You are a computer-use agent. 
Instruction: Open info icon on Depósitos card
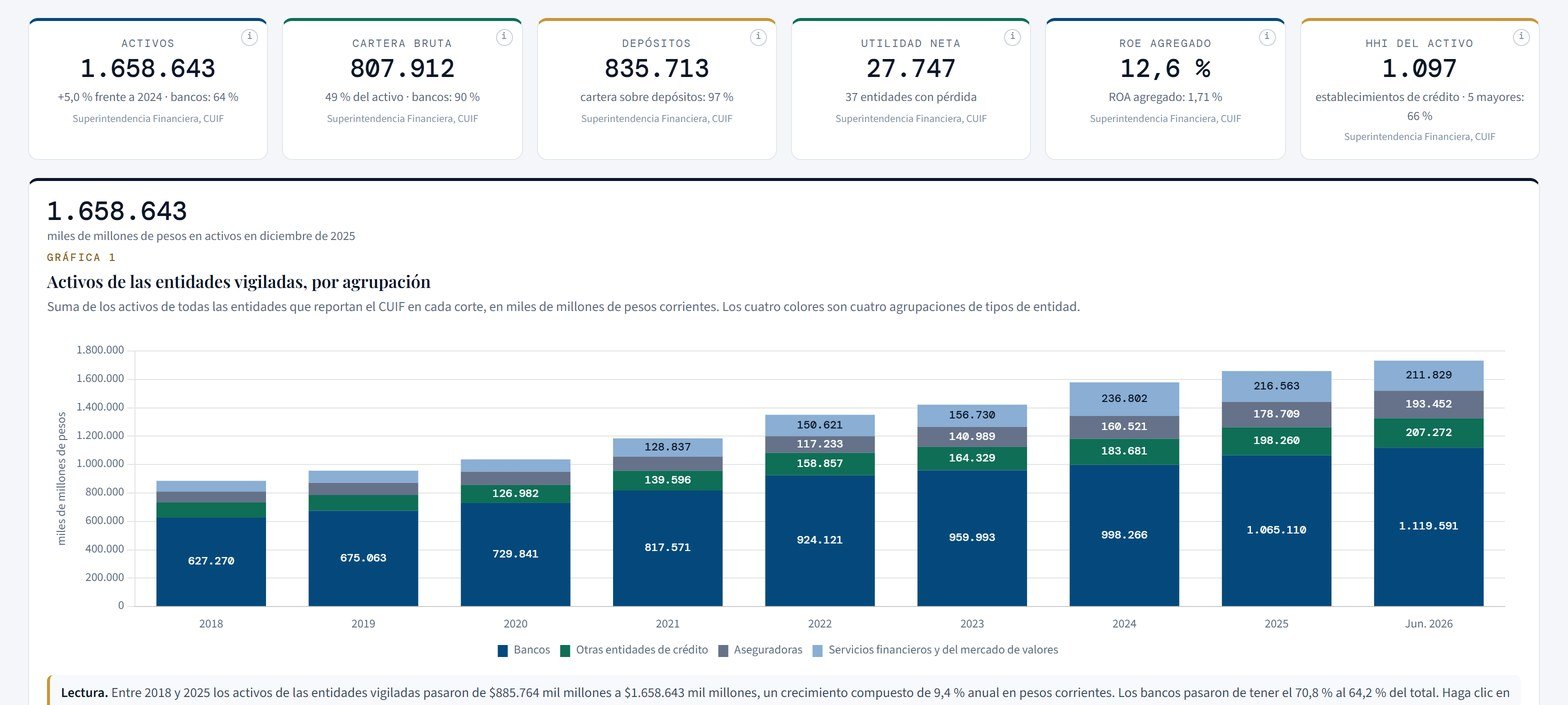tap(759, 37)
